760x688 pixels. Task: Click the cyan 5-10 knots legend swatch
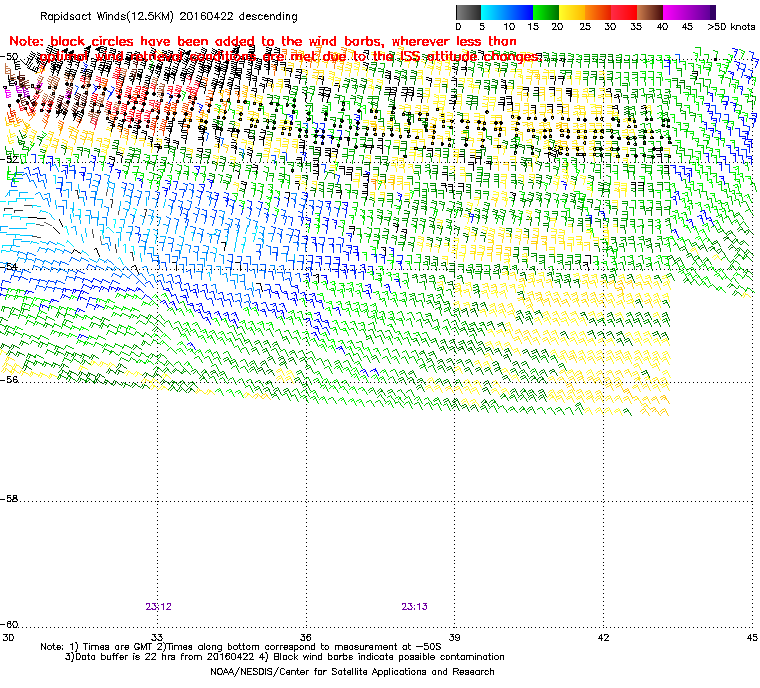494,12
